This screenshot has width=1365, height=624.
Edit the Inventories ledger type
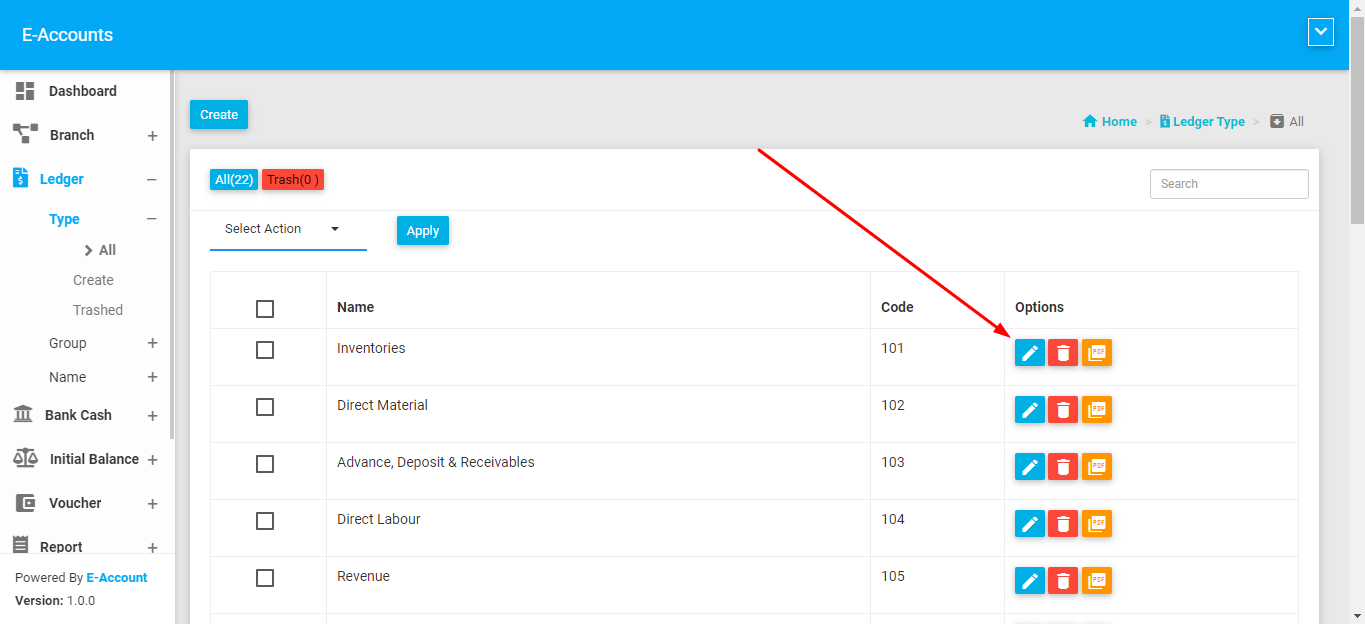tap(1029, 353)
